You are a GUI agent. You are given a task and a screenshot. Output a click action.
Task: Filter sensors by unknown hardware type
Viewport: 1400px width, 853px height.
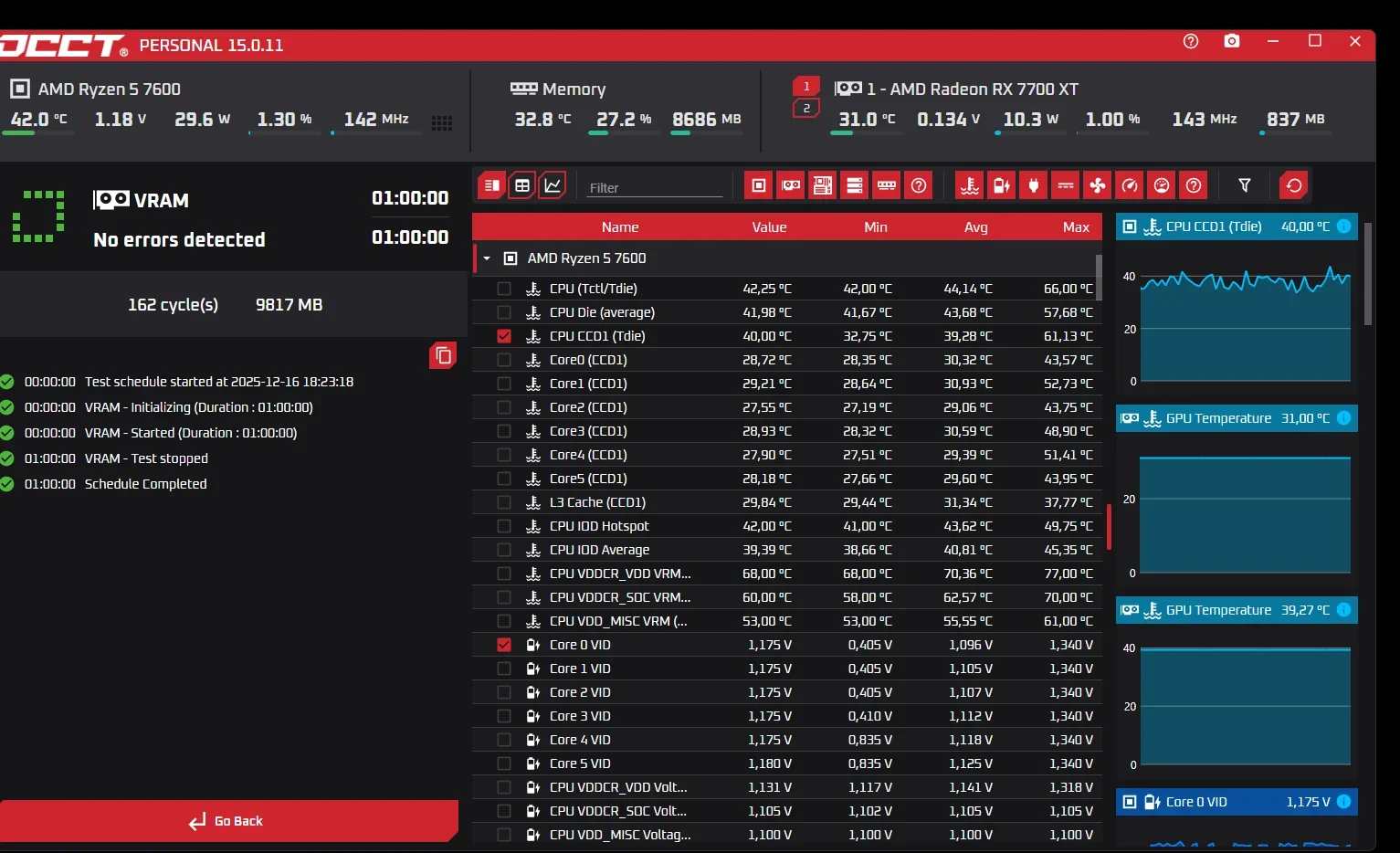pos(919,185)
